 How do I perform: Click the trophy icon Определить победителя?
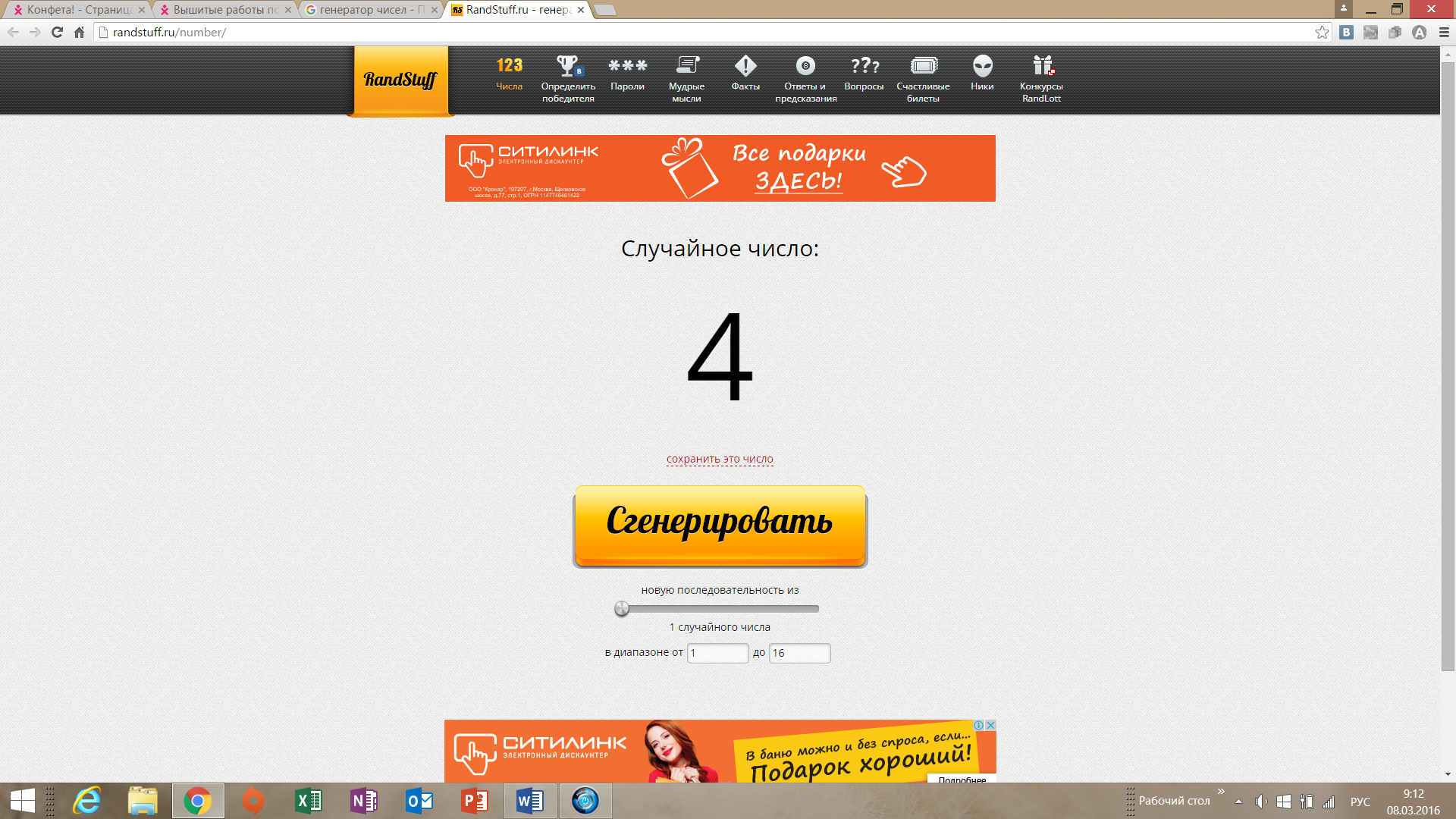pyautogui.click(x=568, y=67)
